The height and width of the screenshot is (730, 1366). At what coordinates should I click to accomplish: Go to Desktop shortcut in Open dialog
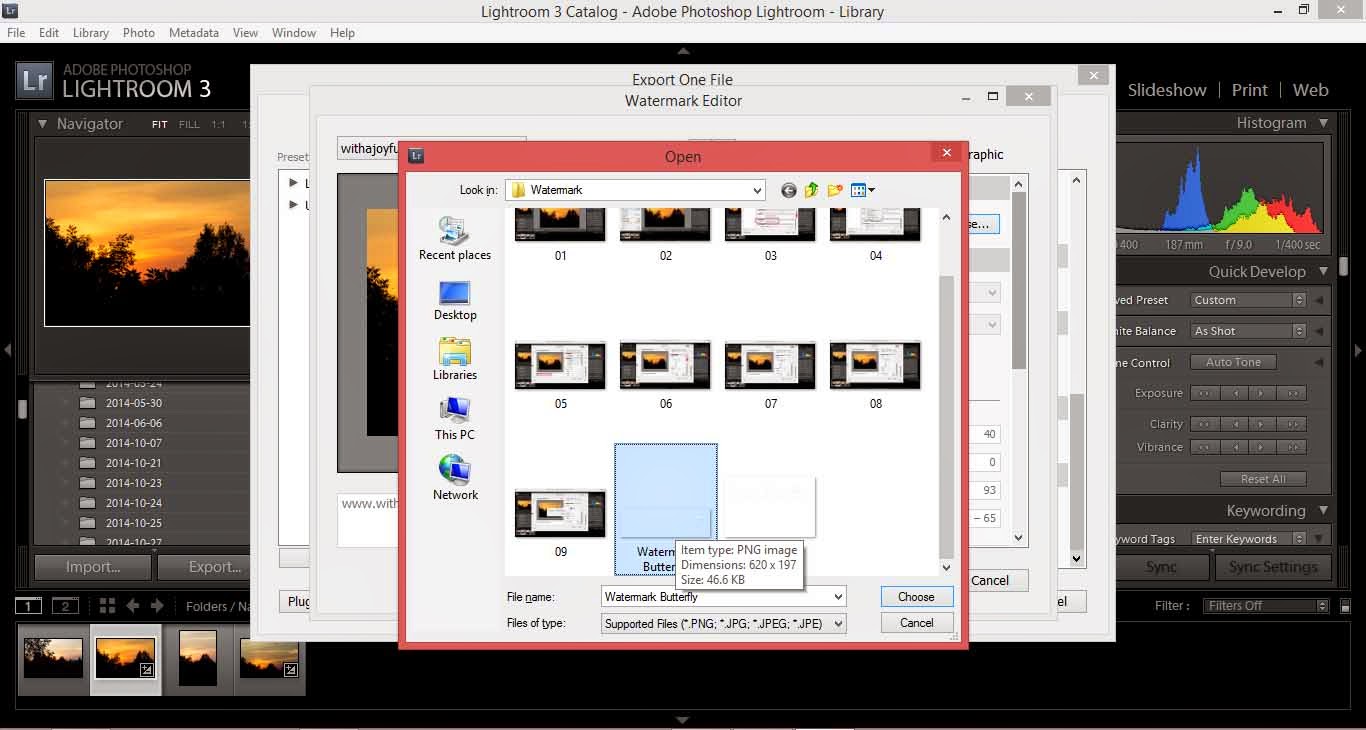(455, 300)
